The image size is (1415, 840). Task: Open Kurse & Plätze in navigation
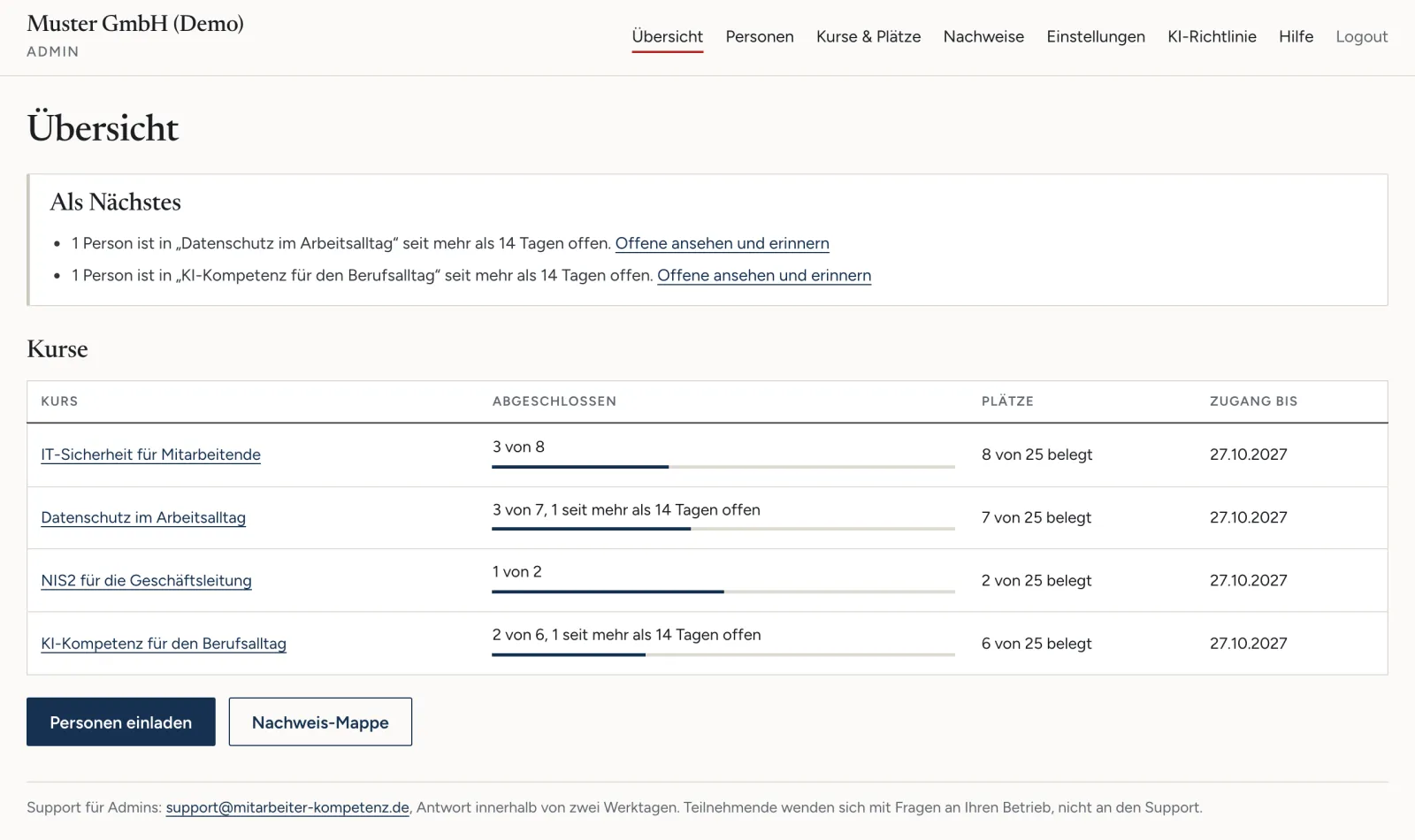868,36
